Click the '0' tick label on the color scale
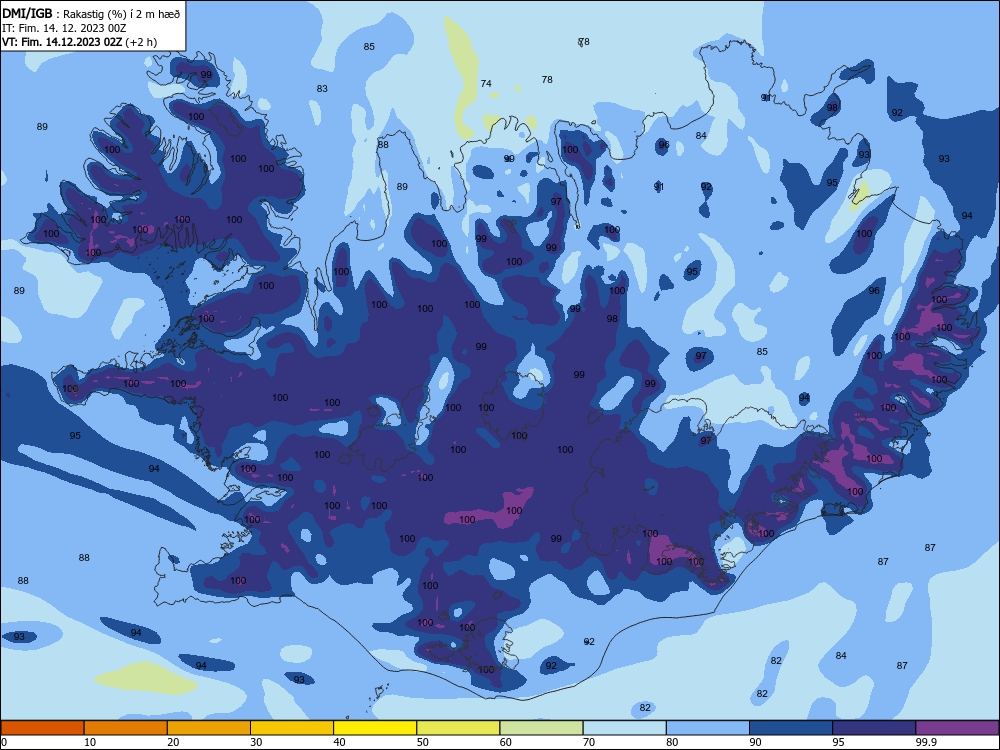The width and height of the screenshot is (1000, 750). 4,742
